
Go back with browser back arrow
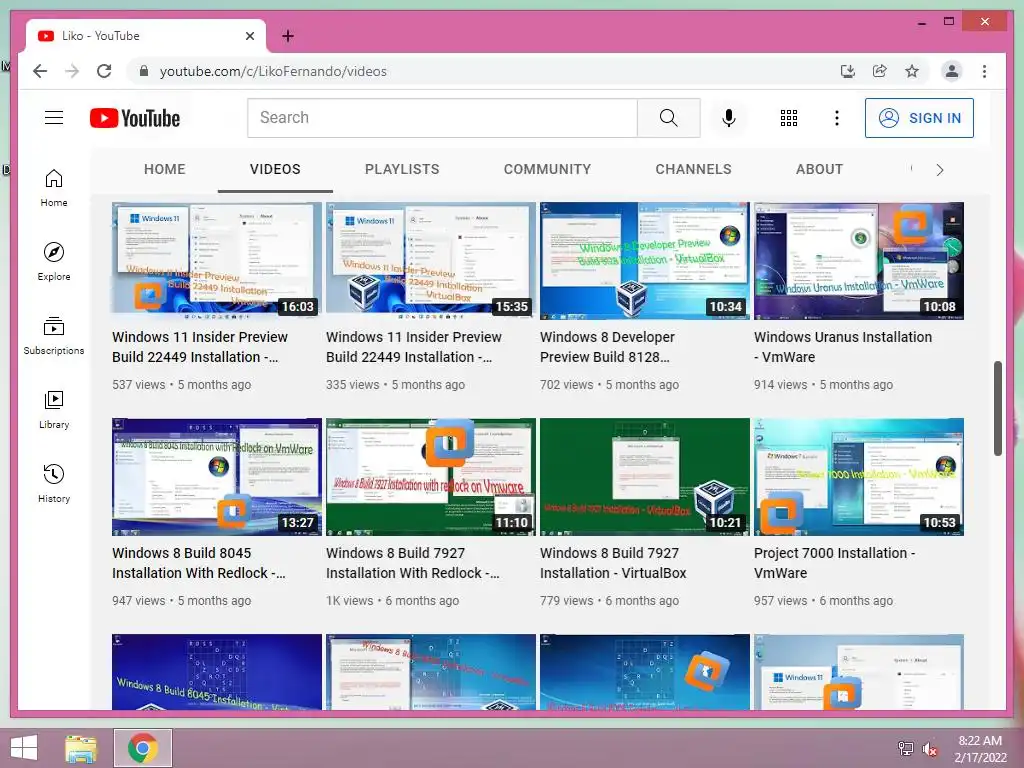[40, 71]
